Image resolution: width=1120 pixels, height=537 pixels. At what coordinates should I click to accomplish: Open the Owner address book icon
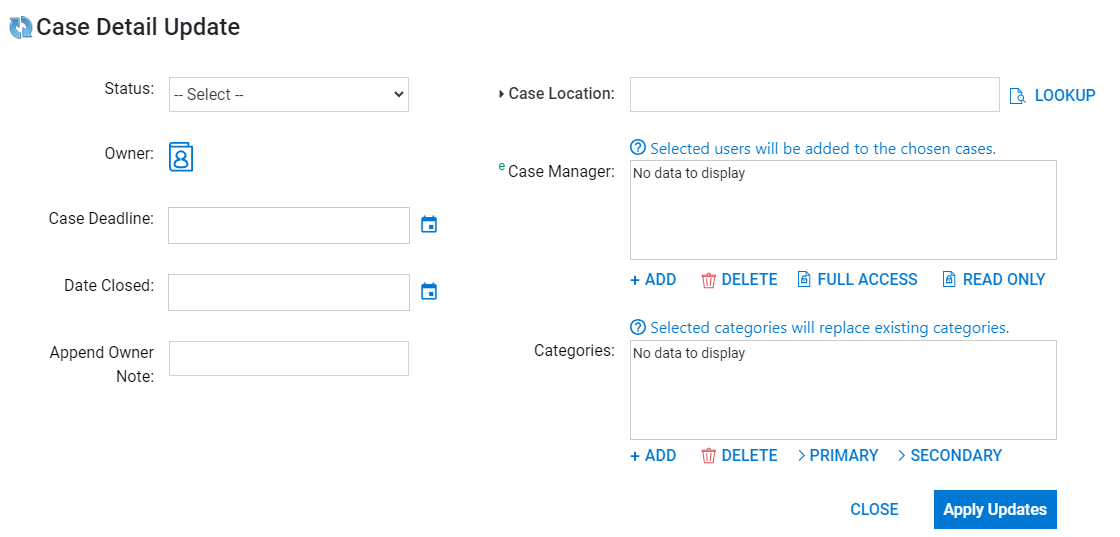tap(181, 156)
